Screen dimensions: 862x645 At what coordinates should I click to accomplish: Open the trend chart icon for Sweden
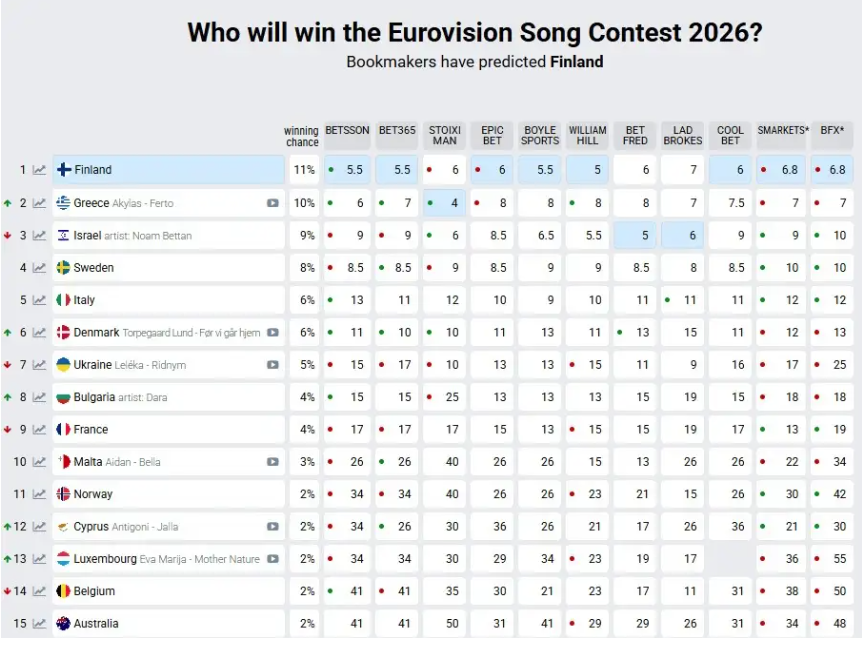click(39, 268)
